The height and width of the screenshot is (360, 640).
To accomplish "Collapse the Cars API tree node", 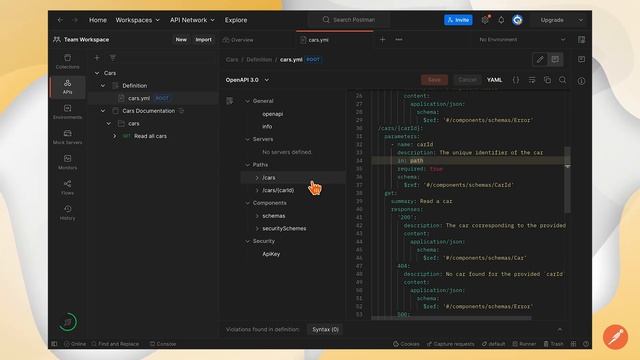I will pyautogui.click(x=97, y=73).
